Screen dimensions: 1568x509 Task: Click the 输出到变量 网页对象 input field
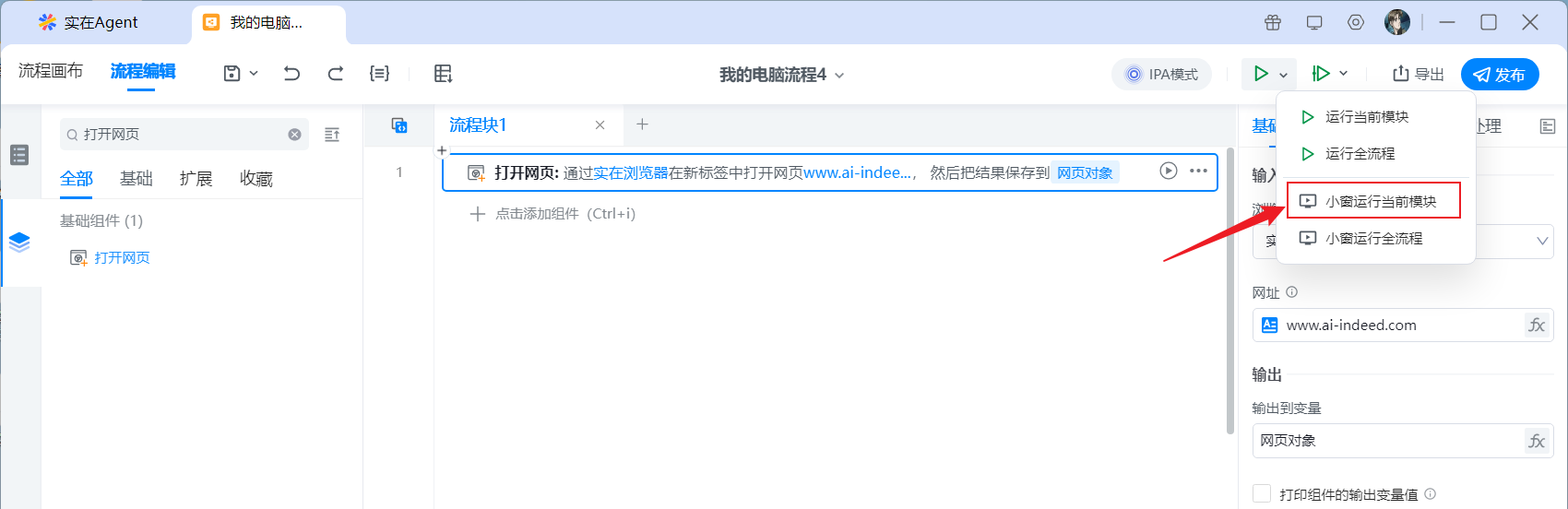(x=1388, y=441)
